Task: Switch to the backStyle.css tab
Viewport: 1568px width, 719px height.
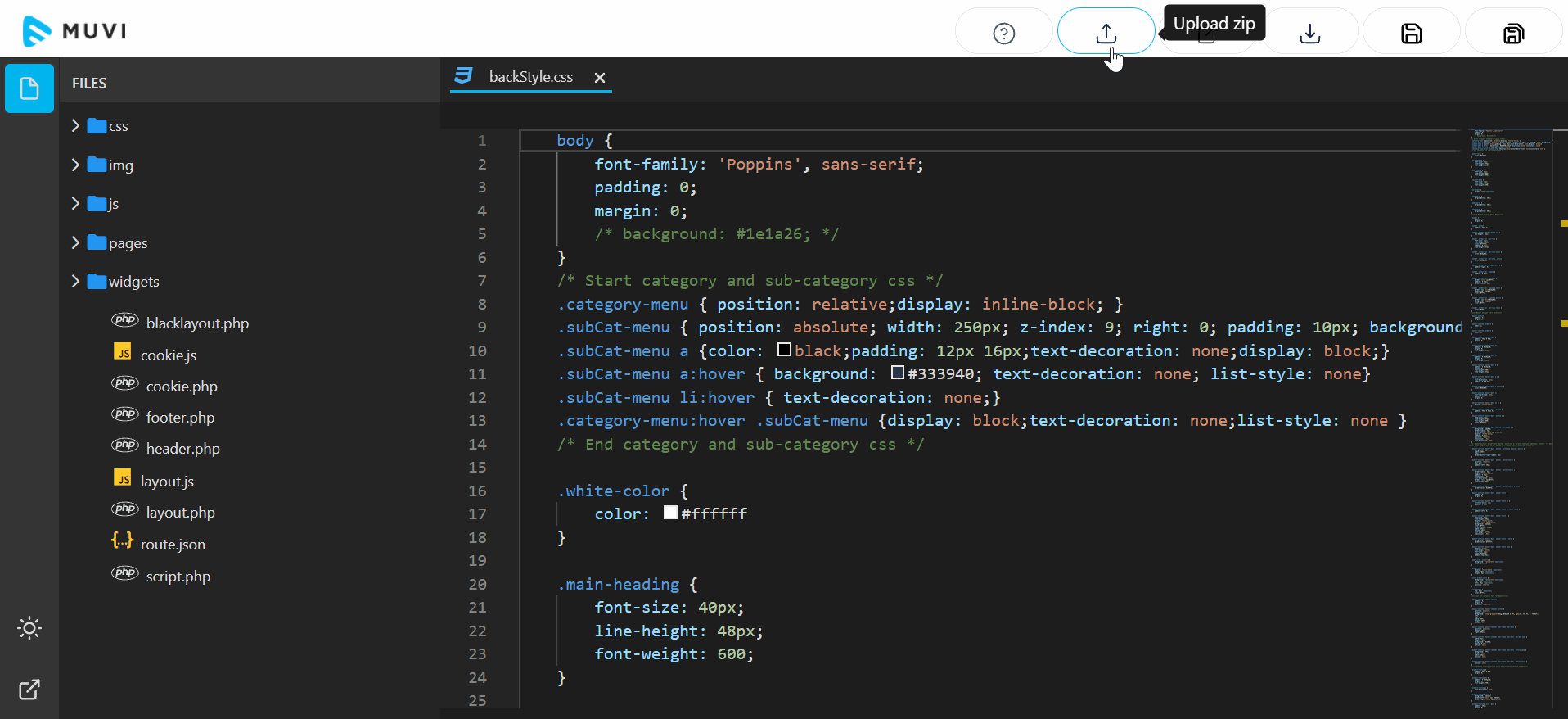Action: pos(530,77)
